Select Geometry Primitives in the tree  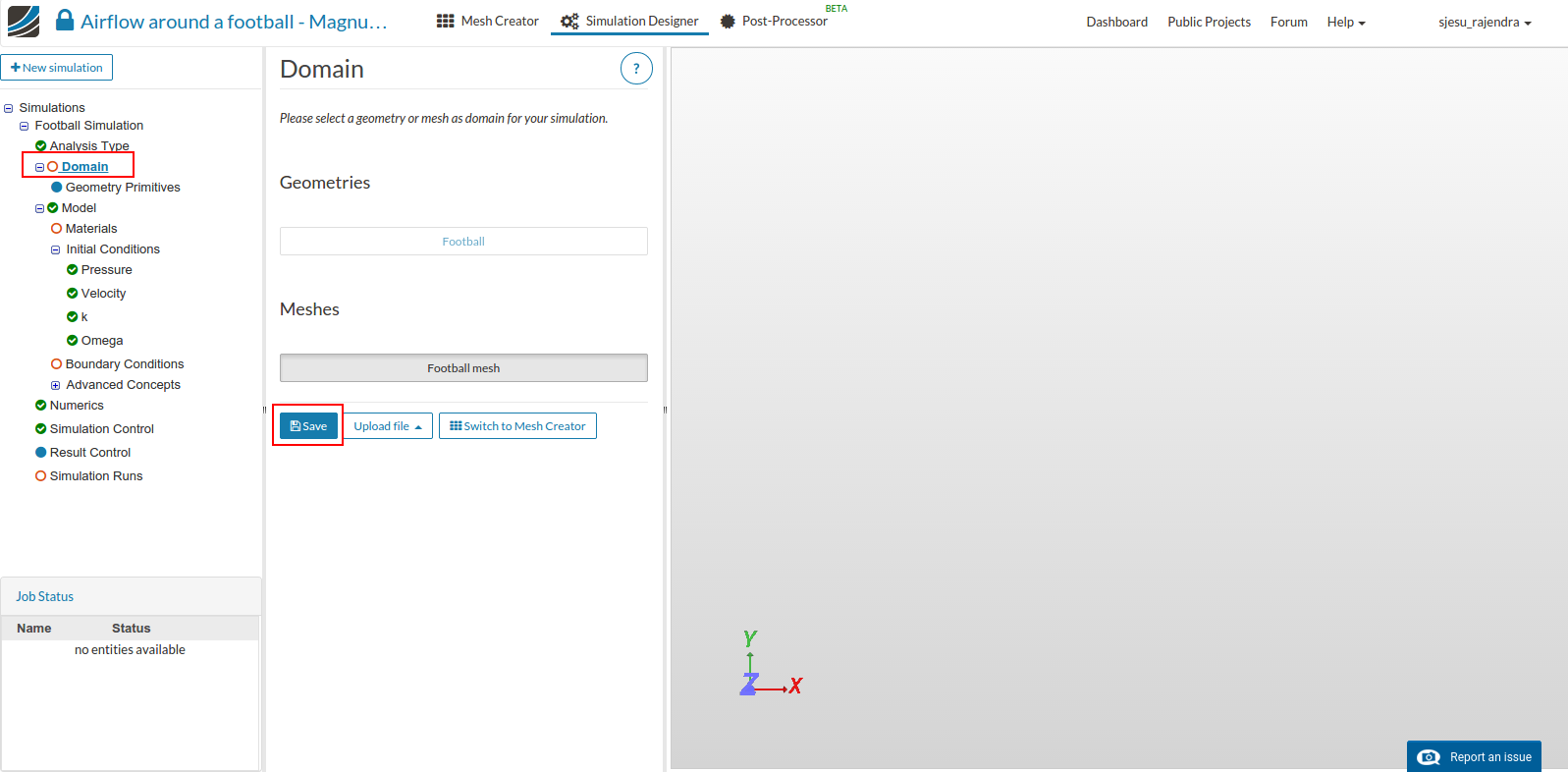123,188
